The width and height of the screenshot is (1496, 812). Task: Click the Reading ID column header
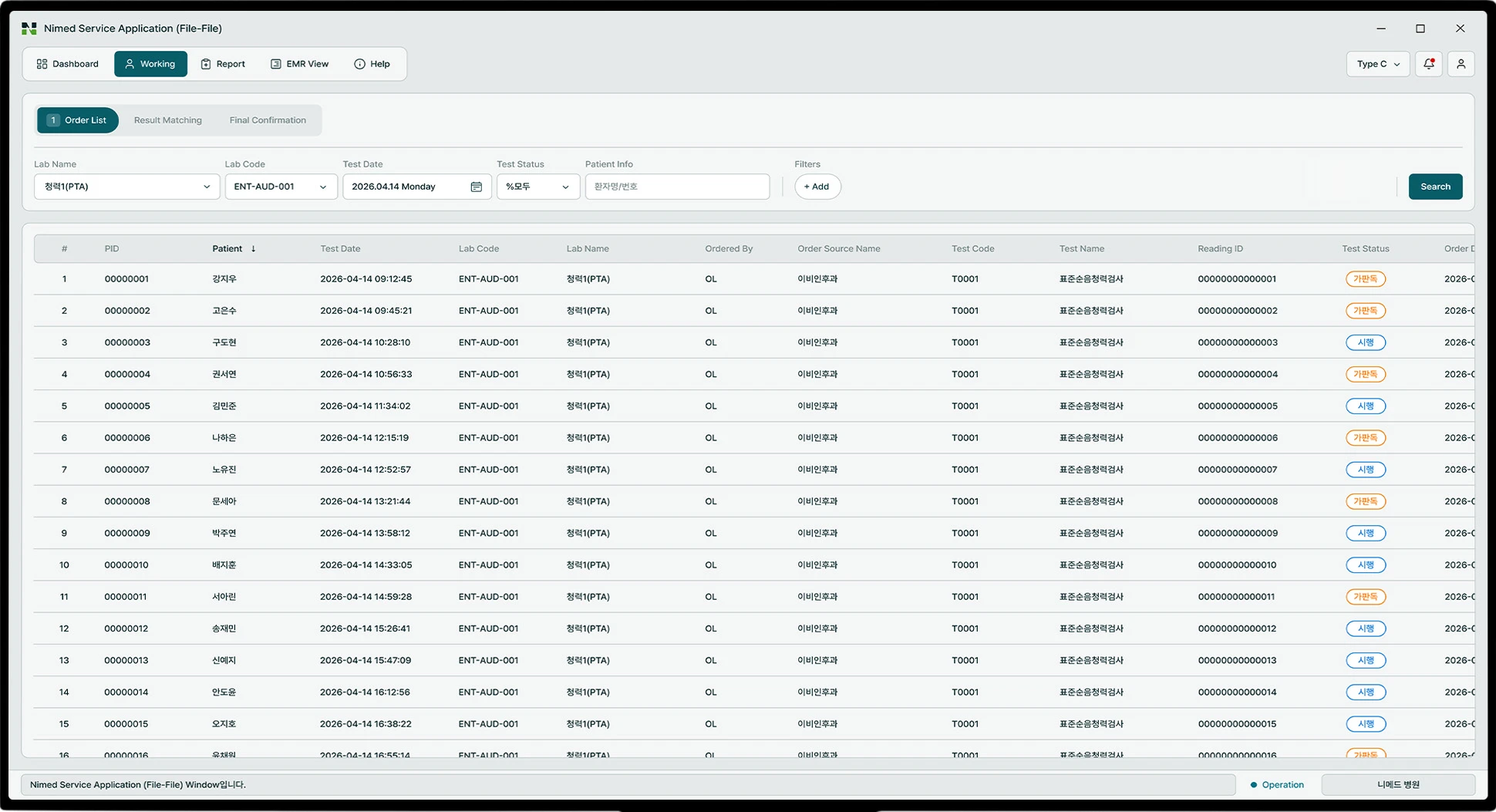(x=1220, y=249)
